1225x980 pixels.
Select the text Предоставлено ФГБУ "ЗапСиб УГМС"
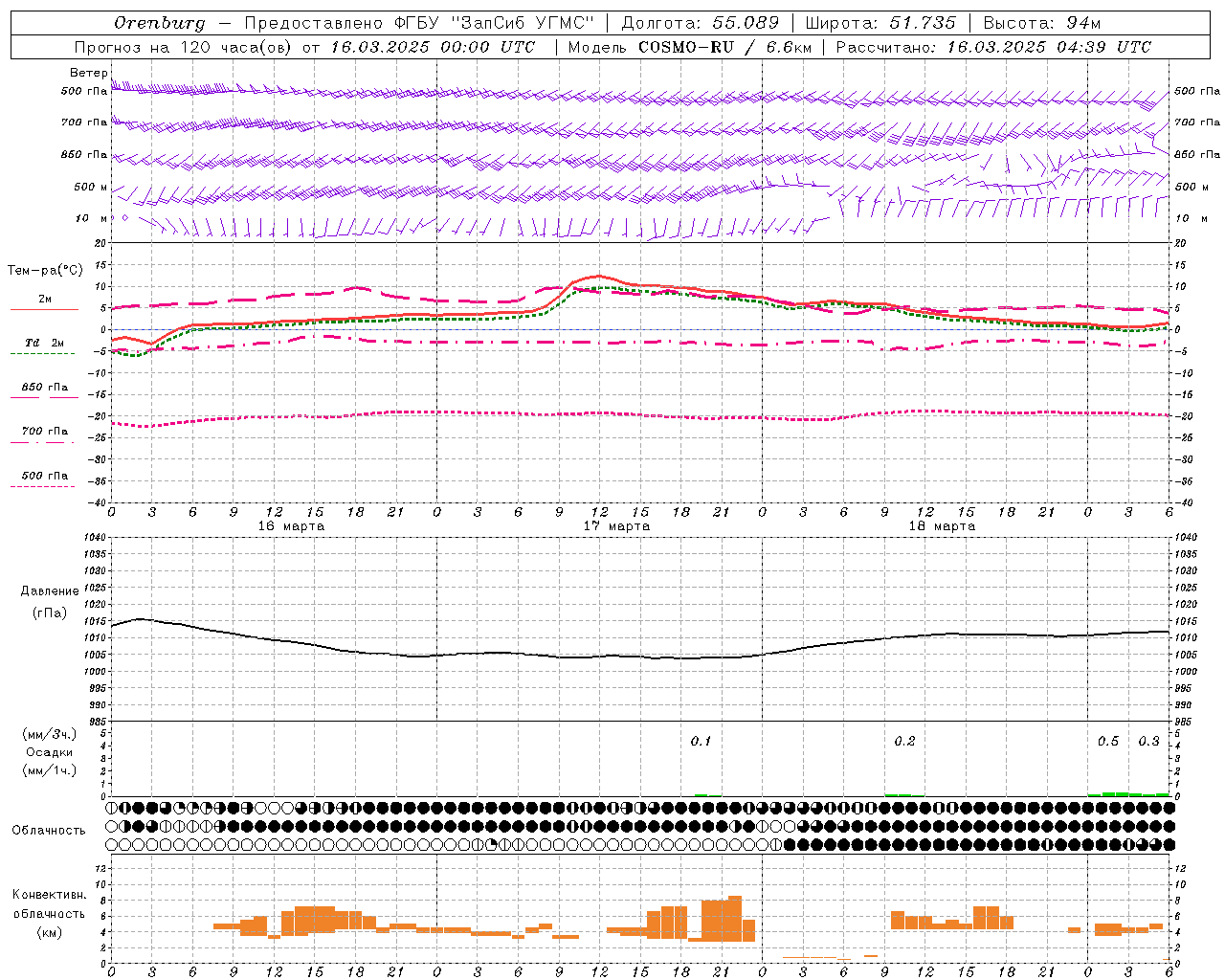pyautogui.click(x=419, y=23)
